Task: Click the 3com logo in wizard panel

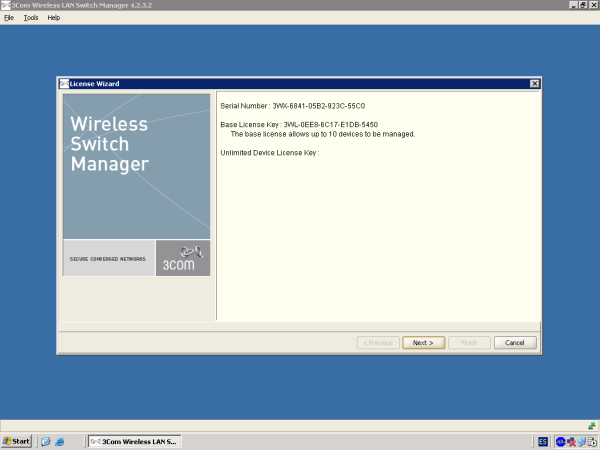Action: (x=183, y=258)
